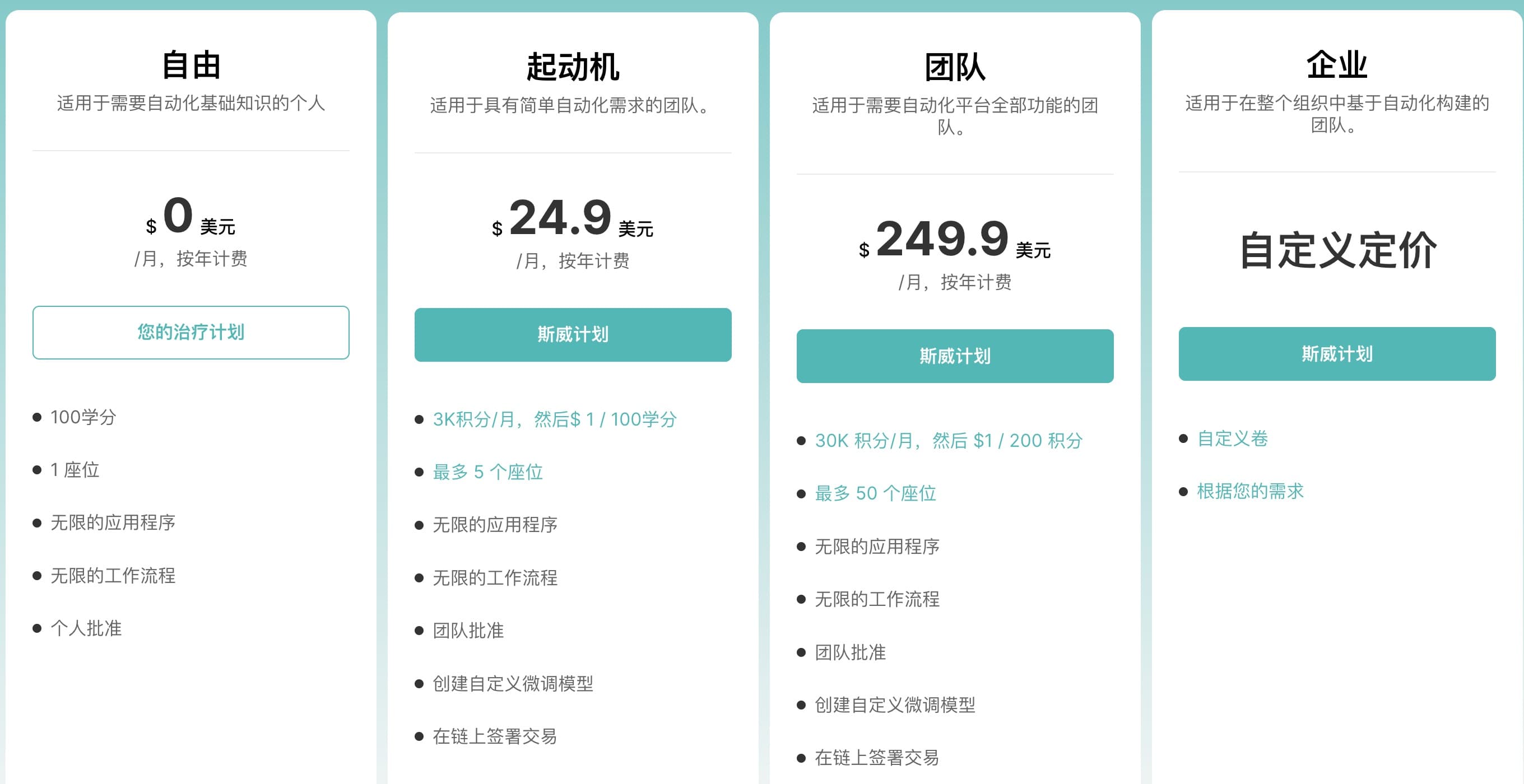Open the 30K 积分/月 credits link
Screen dimensions: 1524x784
pos(948,441)
